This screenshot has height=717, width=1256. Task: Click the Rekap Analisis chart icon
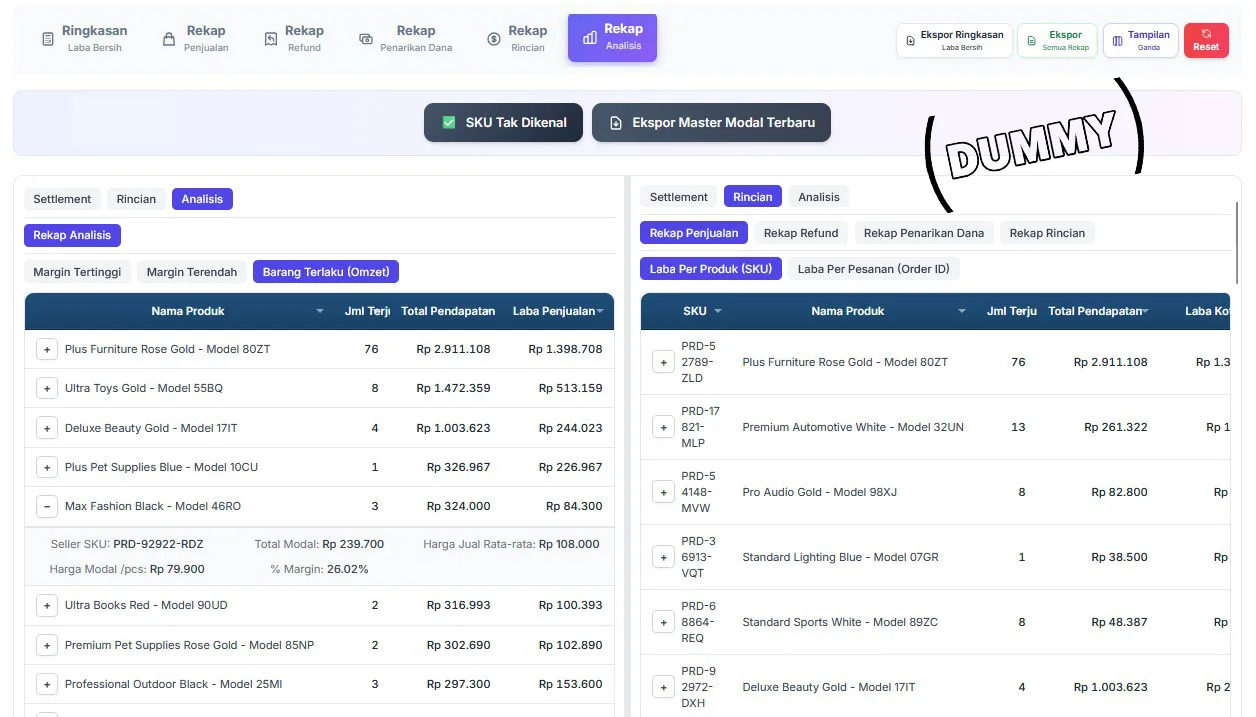point(590,38)
